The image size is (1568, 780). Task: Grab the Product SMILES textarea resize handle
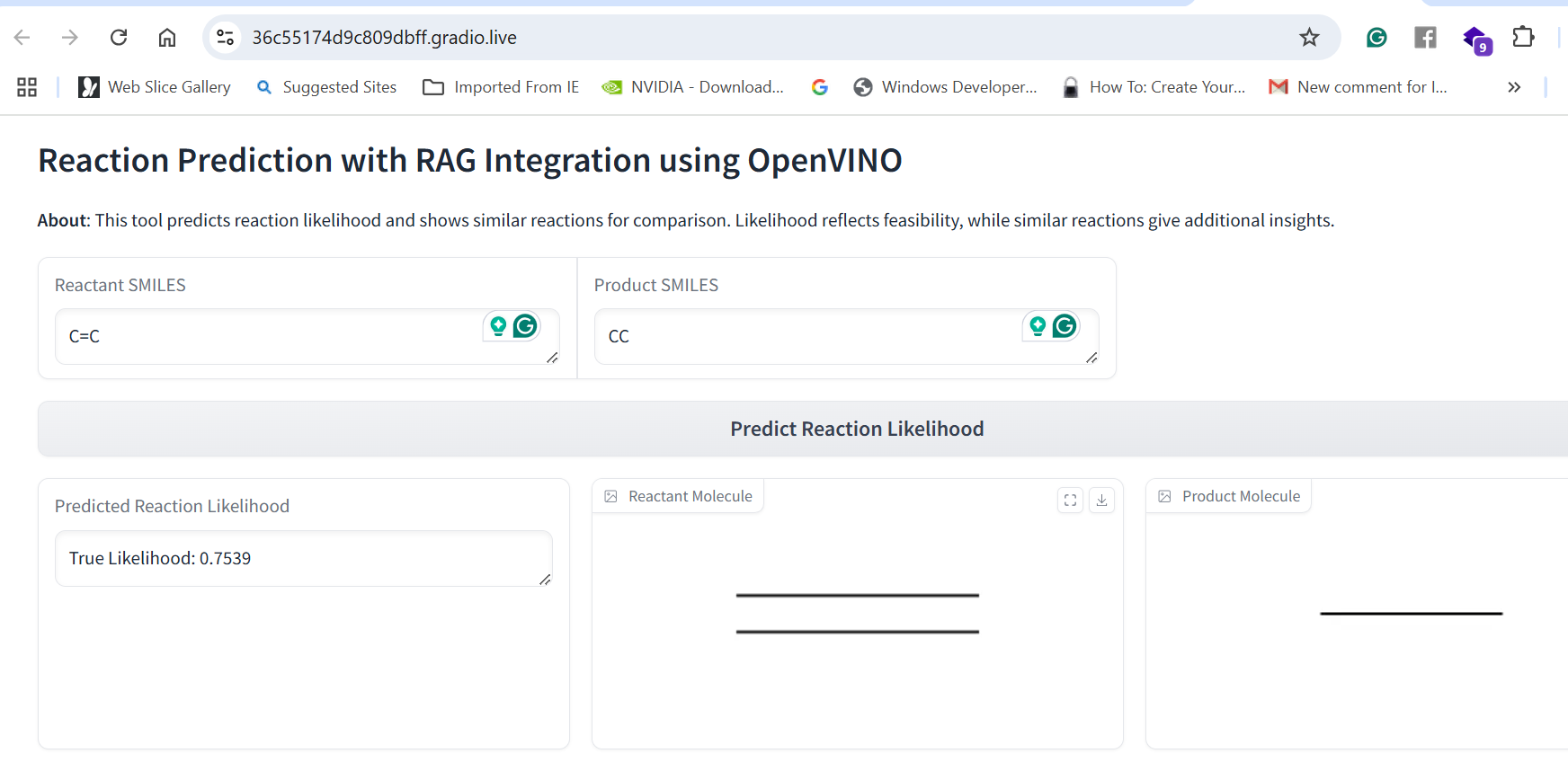coord(1091,358)
